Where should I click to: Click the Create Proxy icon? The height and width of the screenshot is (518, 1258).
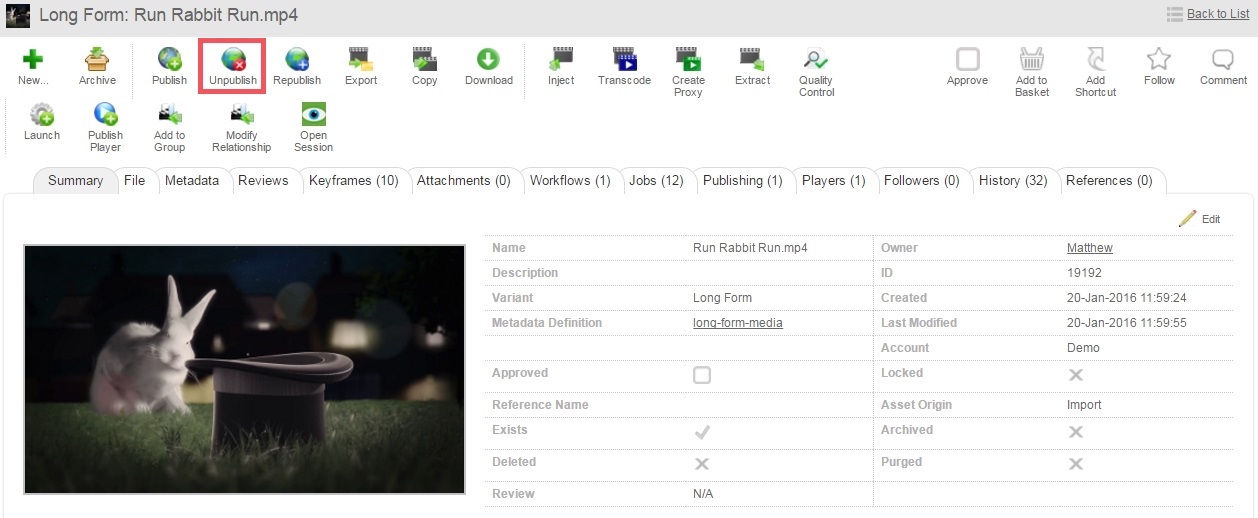[688, 61]
